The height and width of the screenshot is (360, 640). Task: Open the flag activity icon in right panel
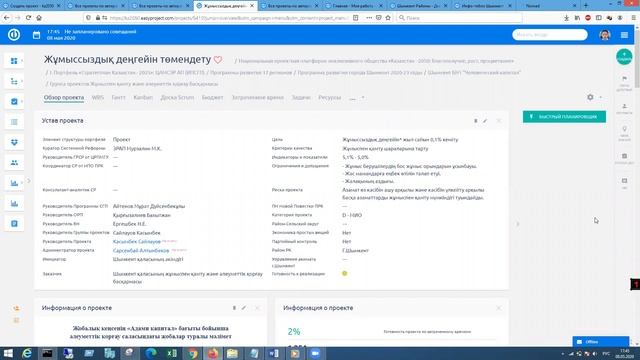coord(624,78)
